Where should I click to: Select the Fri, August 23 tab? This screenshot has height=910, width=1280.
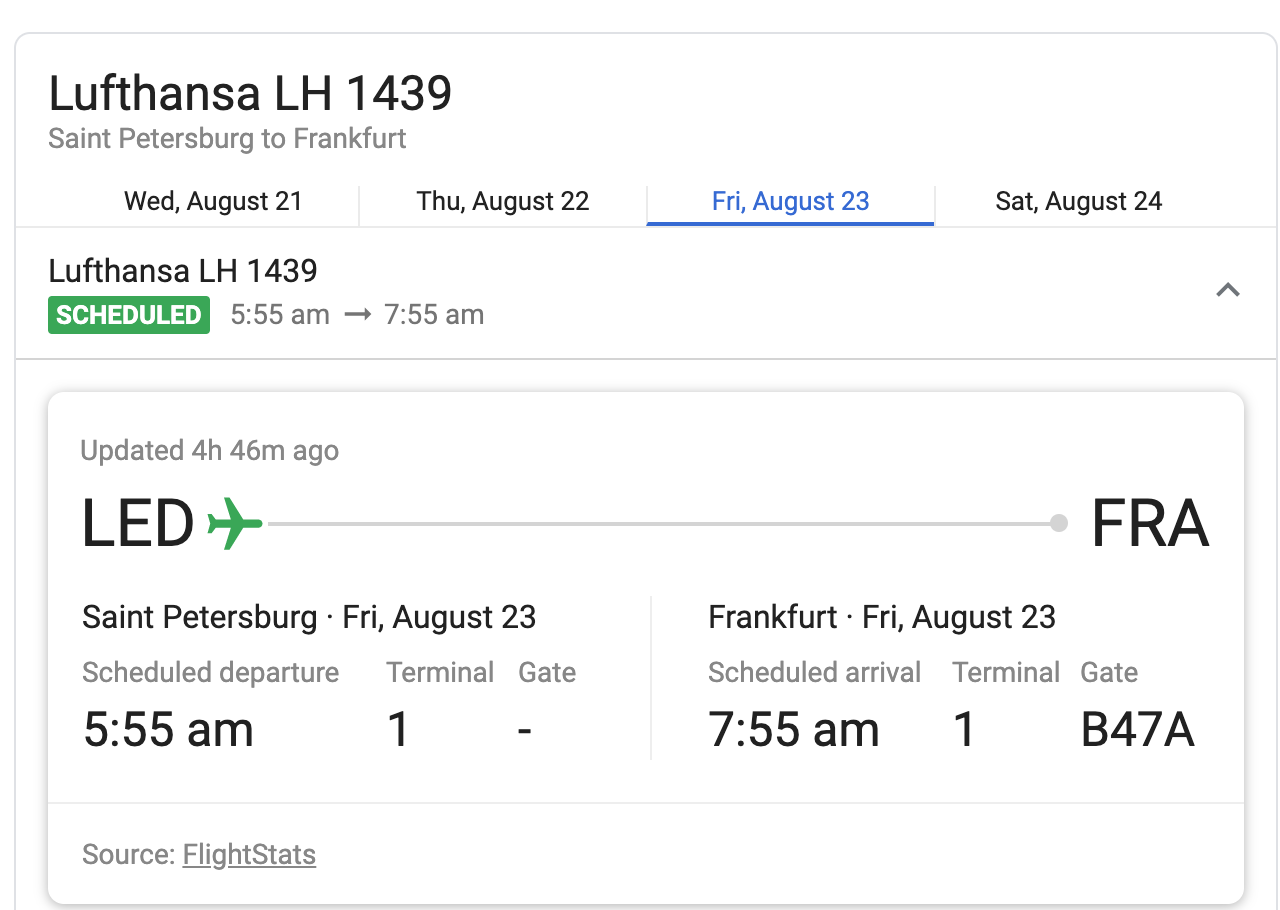coord(790,201)
